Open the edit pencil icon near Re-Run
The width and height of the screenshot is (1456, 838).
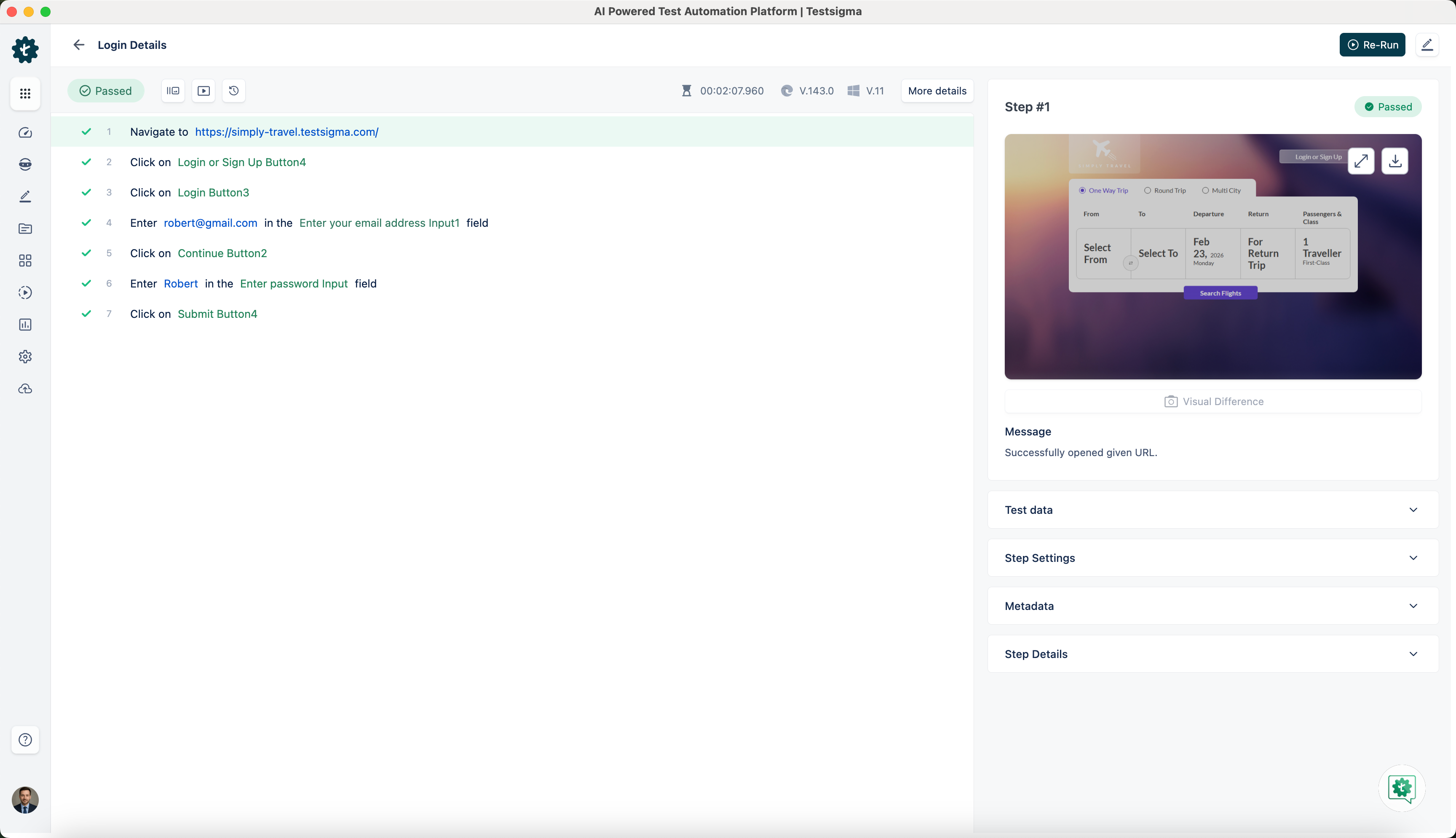click(1428, 44)
